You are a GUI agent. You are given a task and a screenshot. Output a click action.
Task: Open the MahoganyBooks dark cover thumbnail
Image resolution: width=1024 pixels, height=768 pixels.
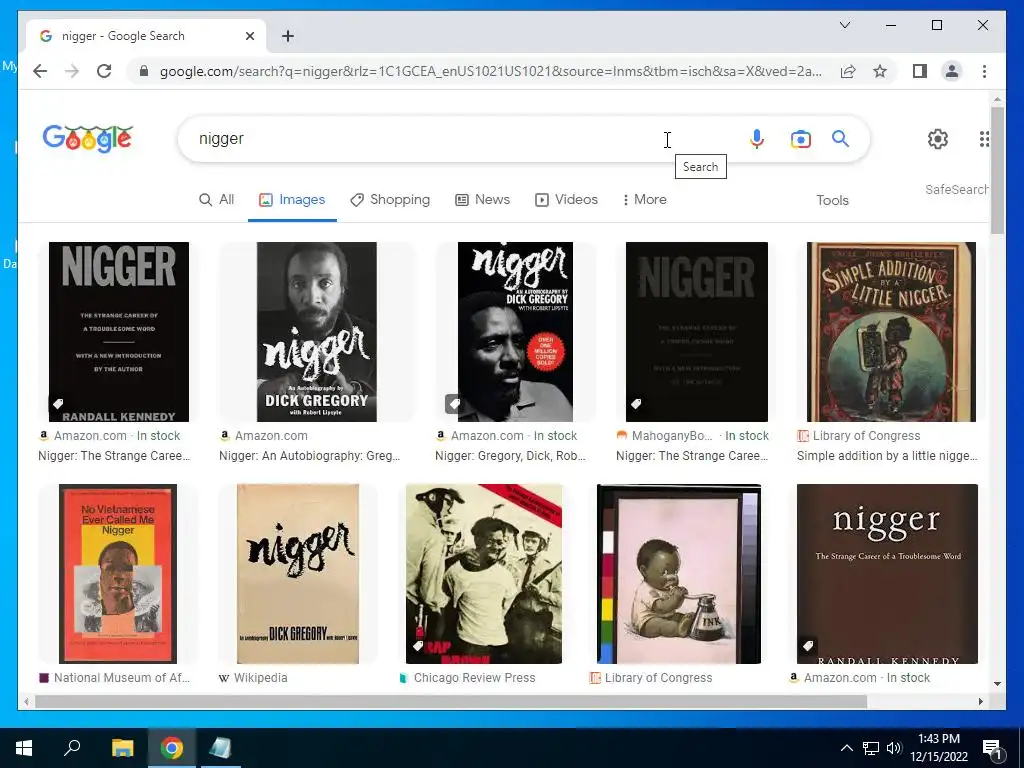[697, 332]
